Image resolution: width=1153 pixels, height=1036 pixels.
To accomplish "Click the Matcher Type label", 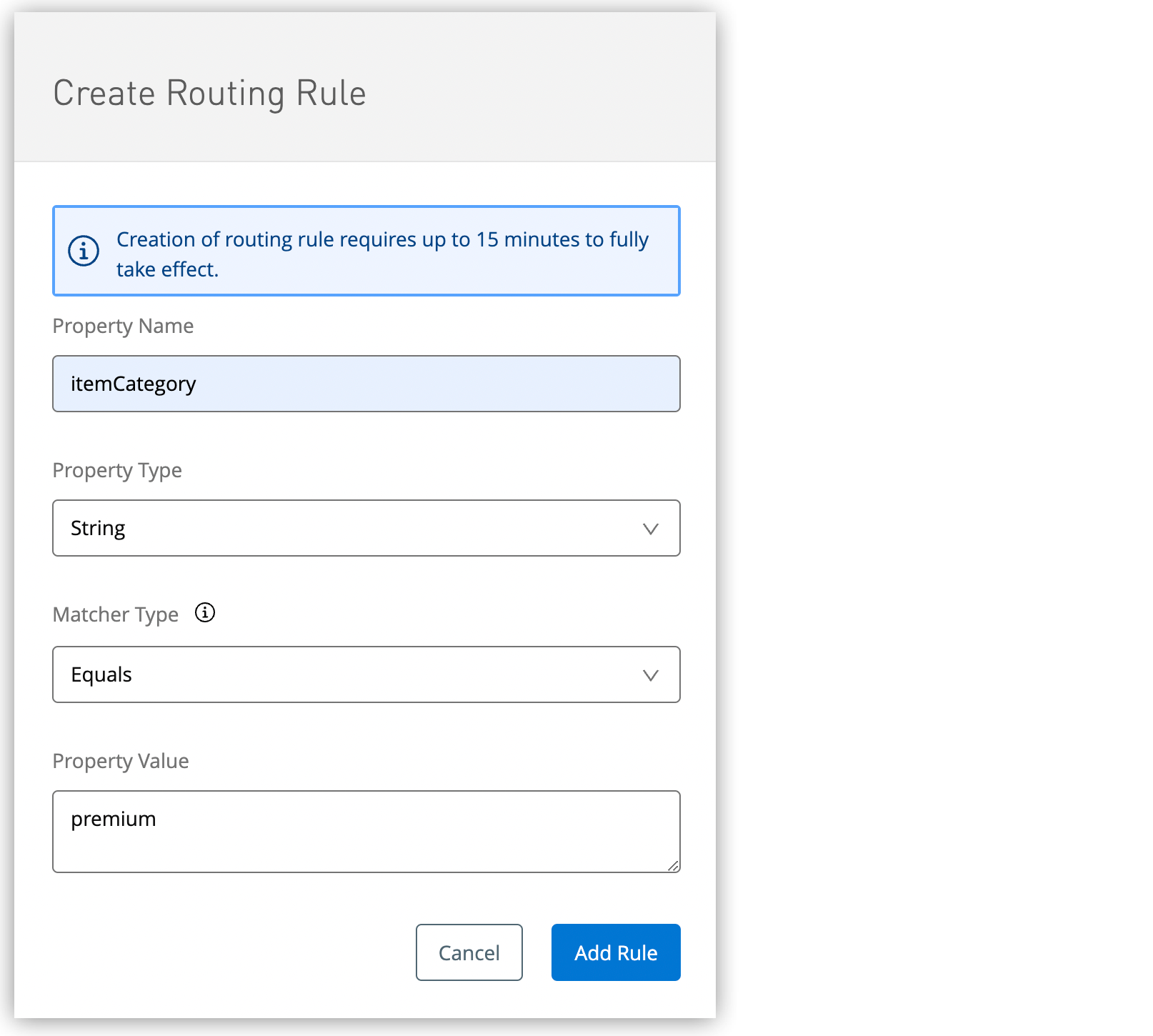I will point(115,614).
